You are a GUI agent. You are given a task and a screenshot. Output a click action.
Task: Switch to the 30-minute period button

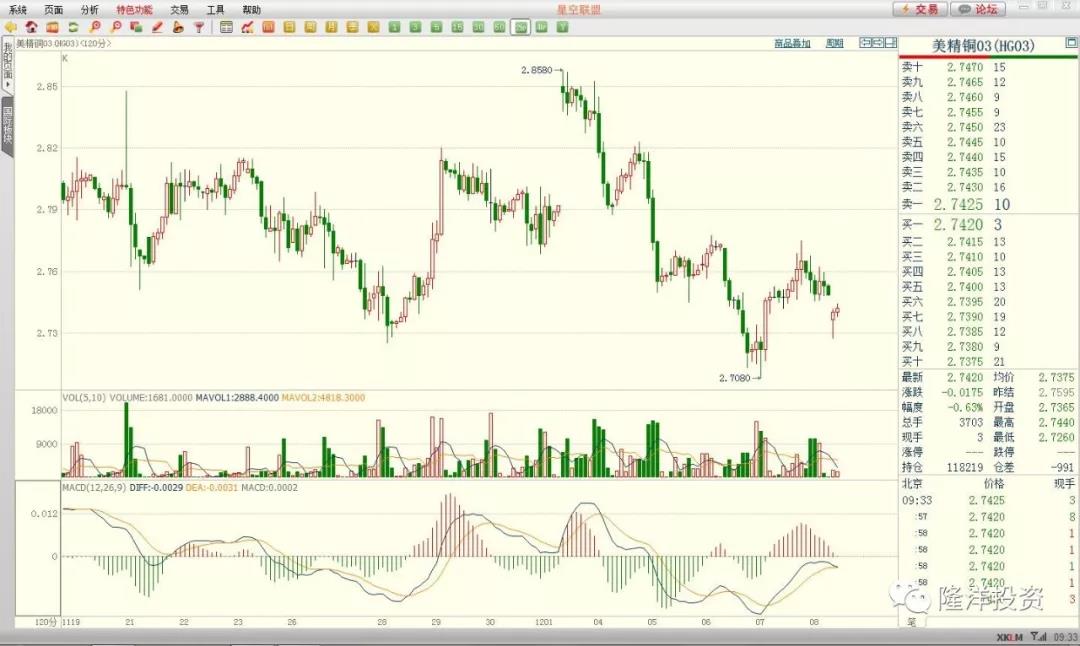[478, 28]
